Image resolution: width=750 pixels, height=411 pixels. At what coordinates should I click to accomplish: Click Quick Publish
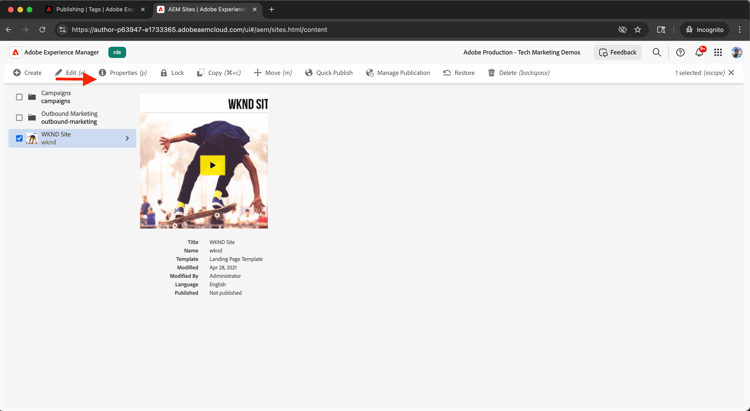coord(329,73)
